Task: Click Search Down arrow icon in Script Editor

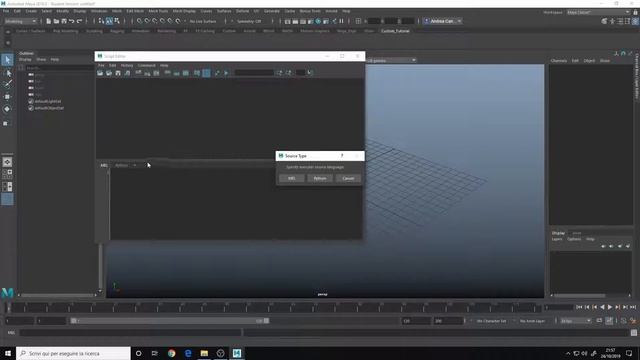Action: click(x=280, y=73)
